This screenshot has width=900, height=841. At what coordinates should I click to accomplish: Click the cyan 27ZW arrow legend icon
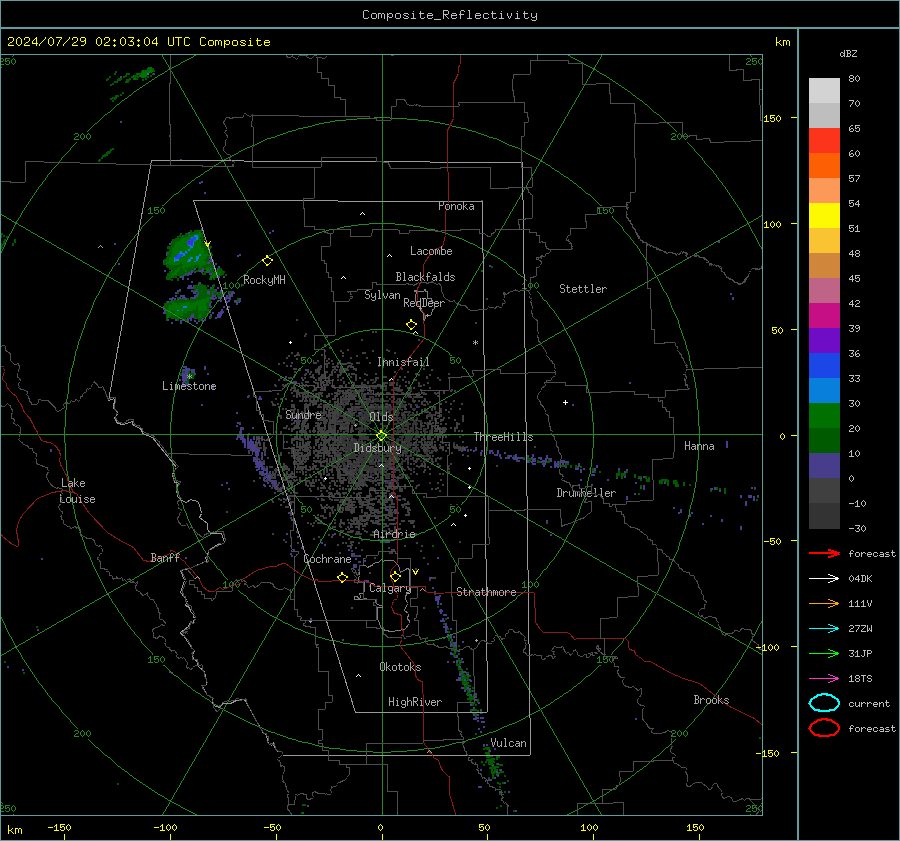click(824, 628)
